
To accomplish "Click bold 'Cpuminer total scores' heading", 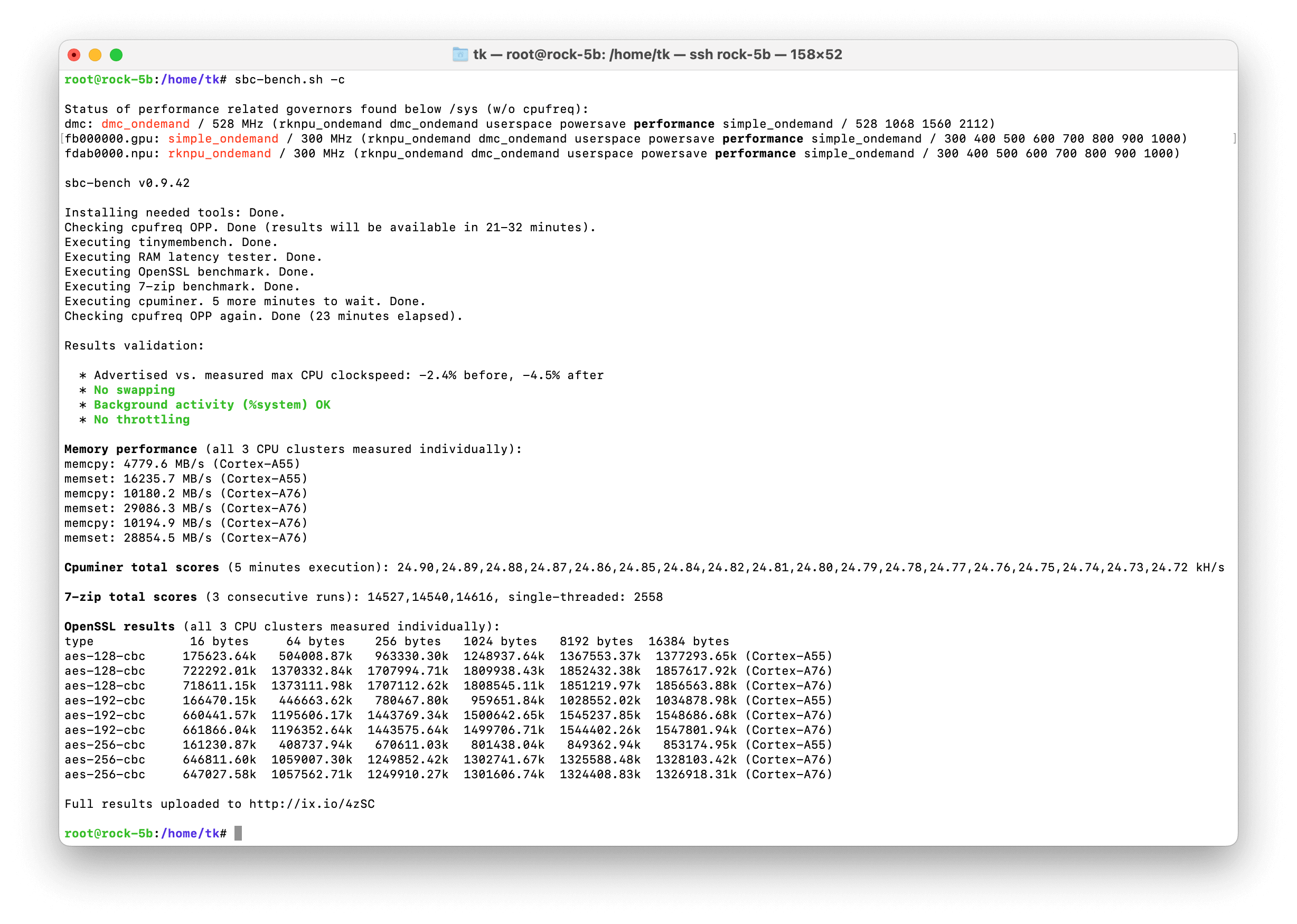I will coord(141,568).
